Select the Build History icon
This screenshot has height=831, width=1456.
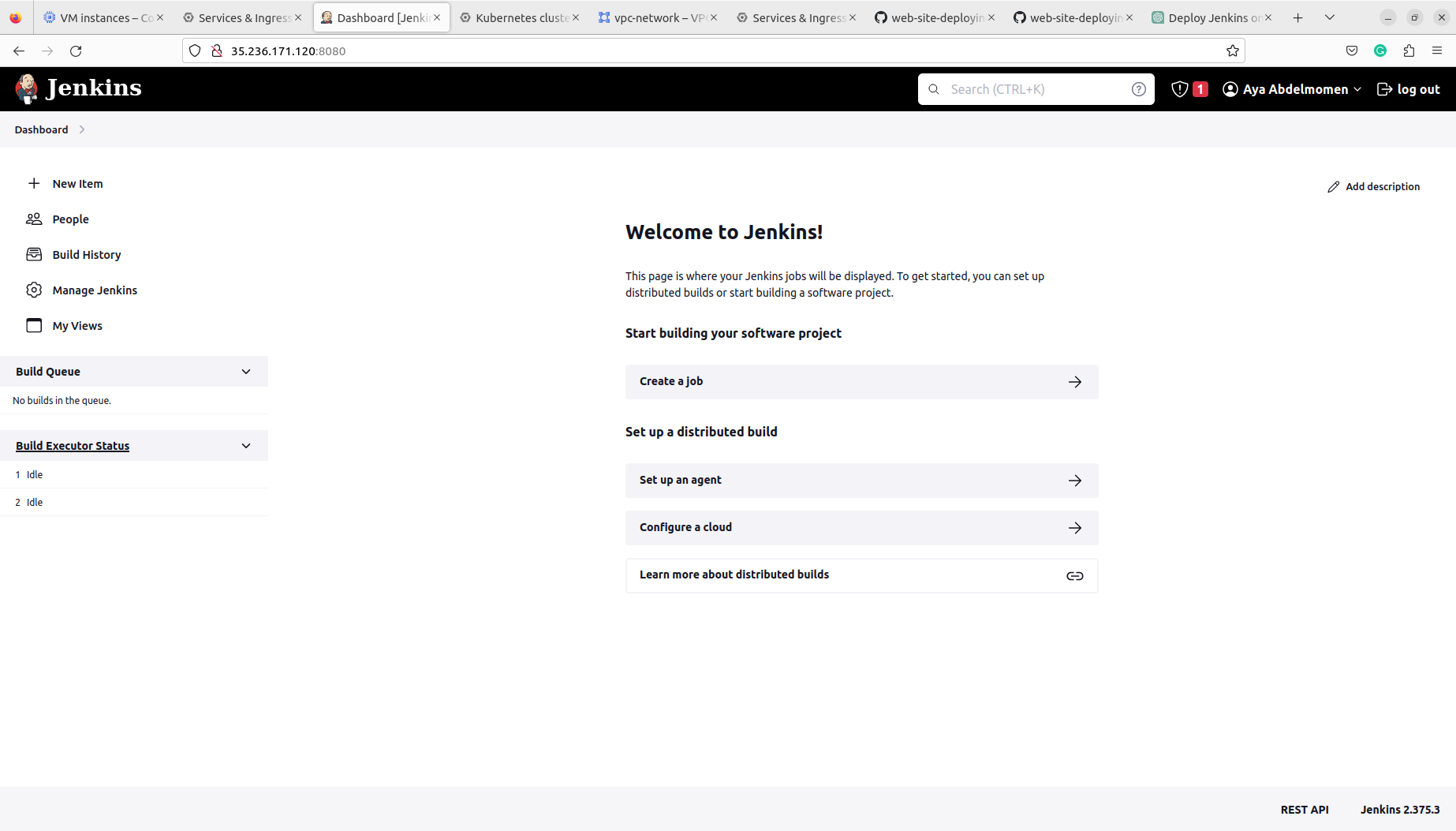click(x=34, y=254)
